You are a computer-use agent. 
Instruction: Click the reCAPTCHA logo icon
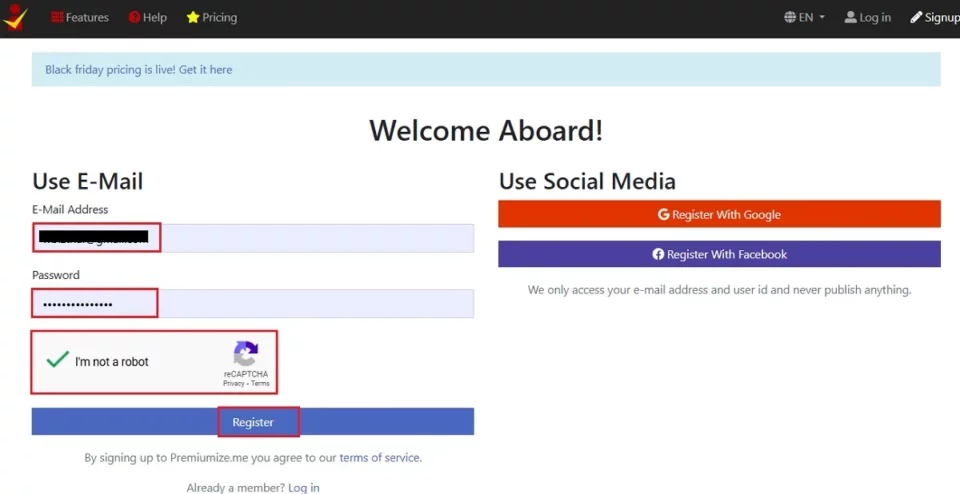pyautogui.click(x=246, y=354)
